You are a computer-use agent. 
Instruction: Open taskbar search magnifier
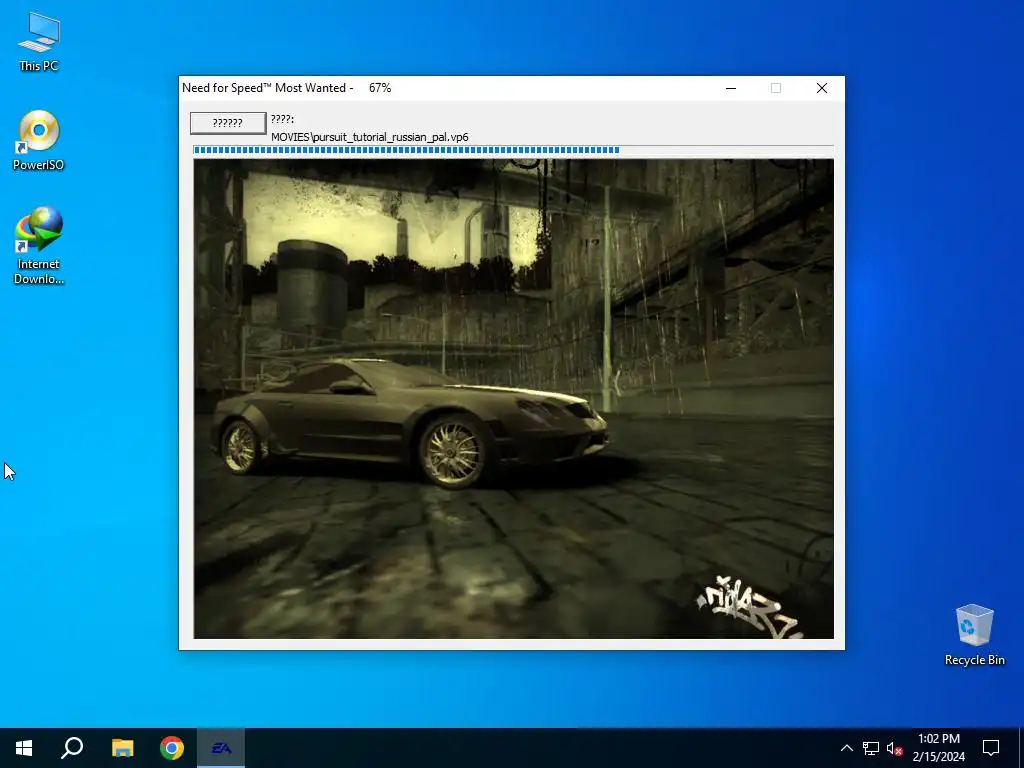72,748
